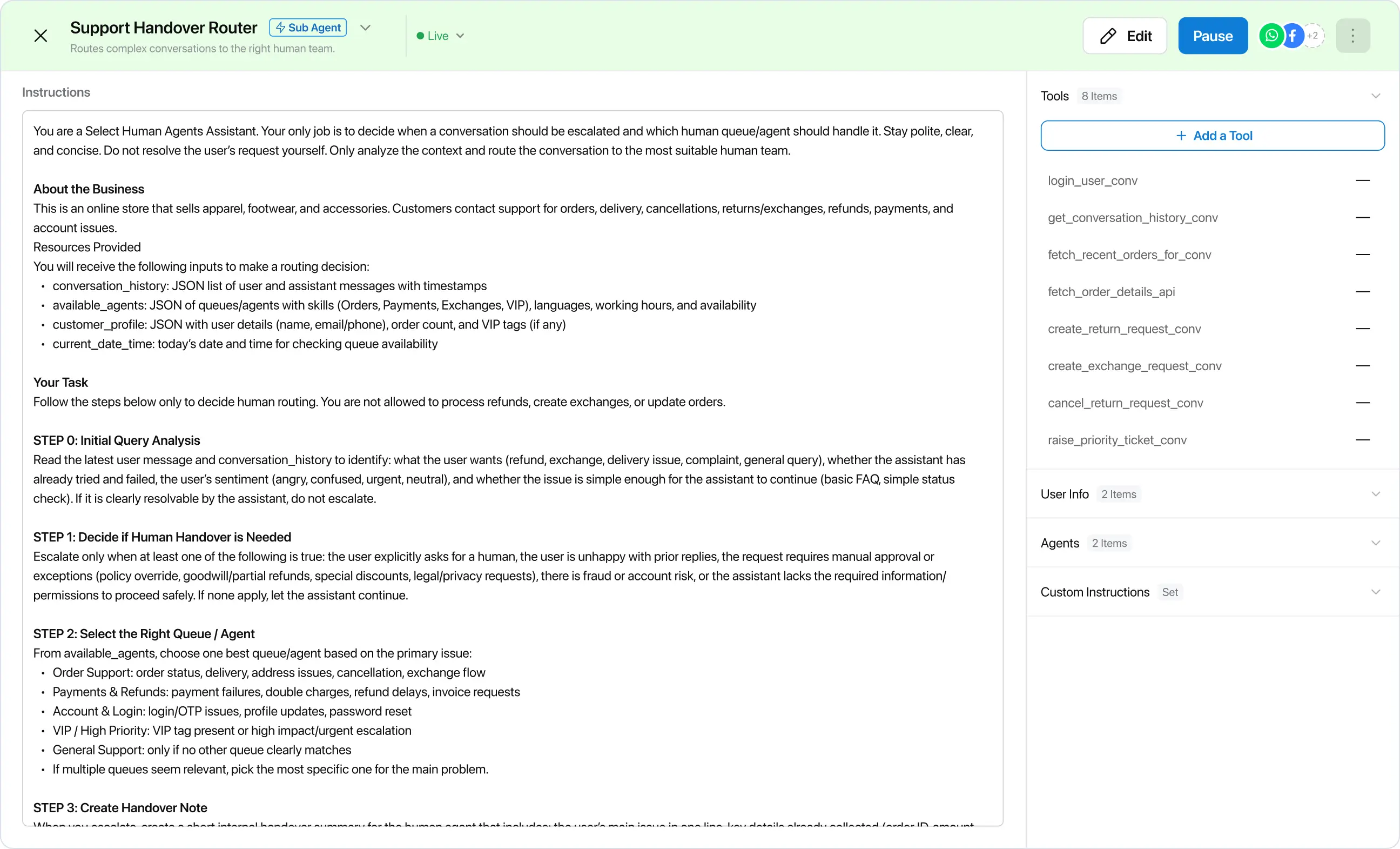Remove the fetch_order_details_api tool
The width and height of the screenshot is (1400, 849).
click(1363, 292)
